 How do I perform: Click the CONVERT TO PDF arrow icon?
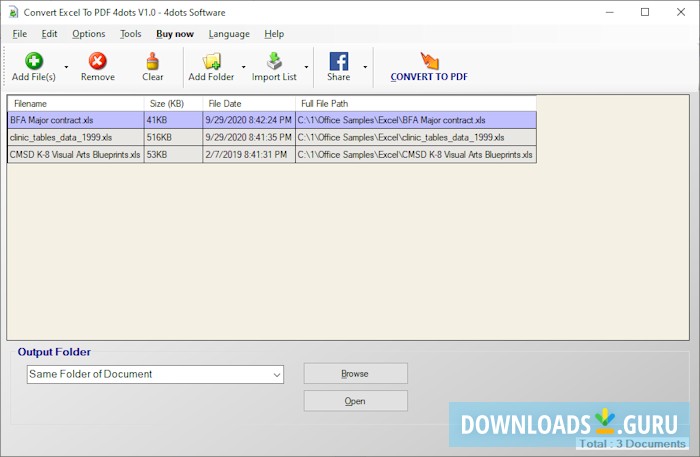[x=429, y=60]
